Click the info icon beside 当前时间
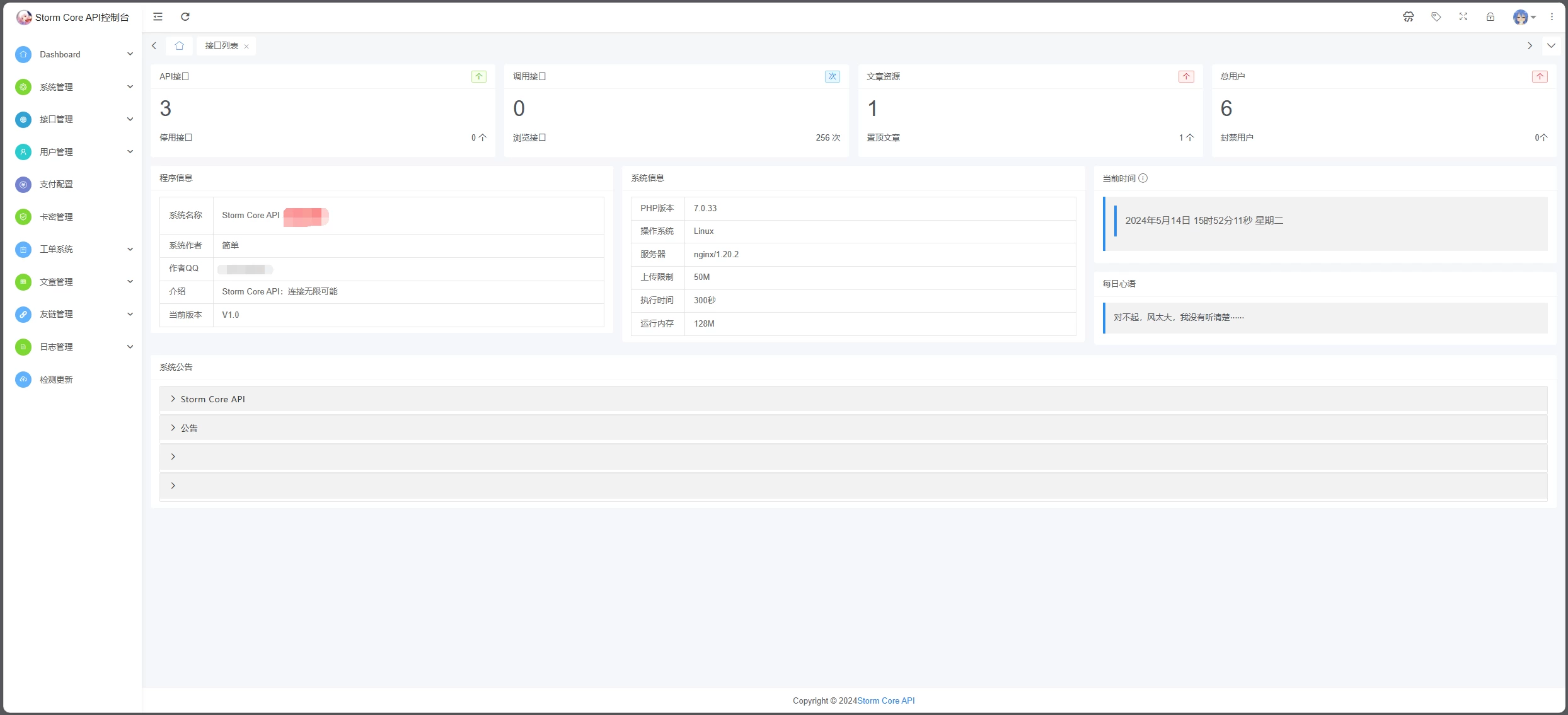Viewport: 1568px width, 715px height. coord(1143,178)
